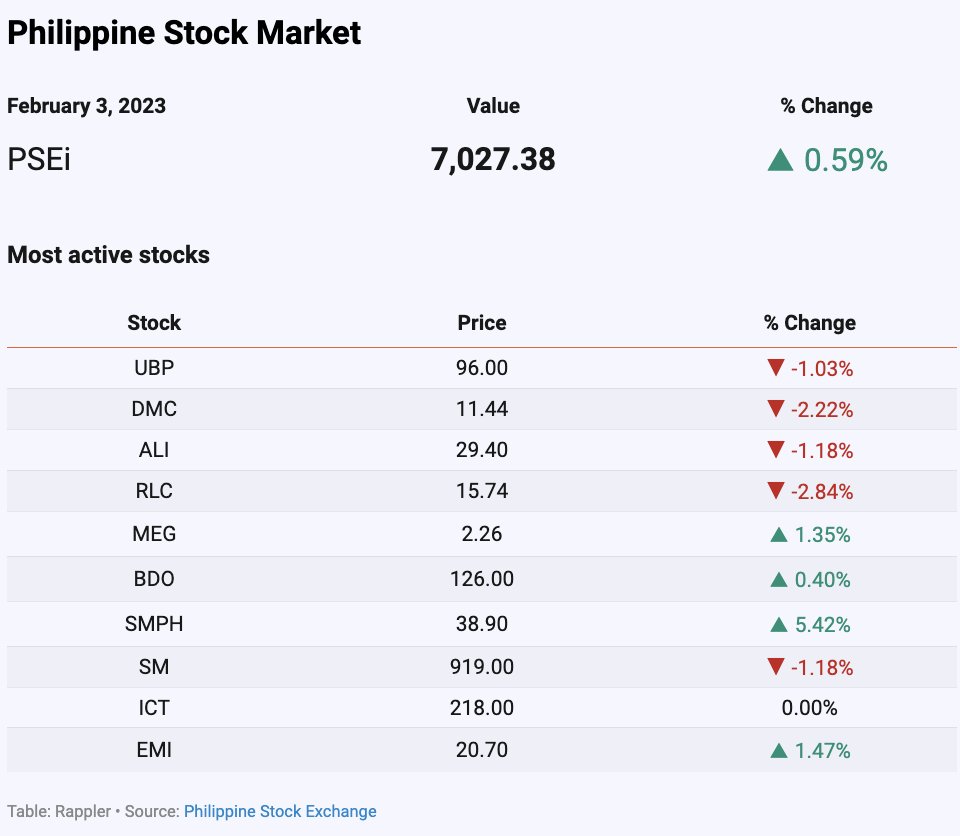Viewport: 960px width, 836px height.
Task: Select the PSEi index label
Action: [35, 159]
